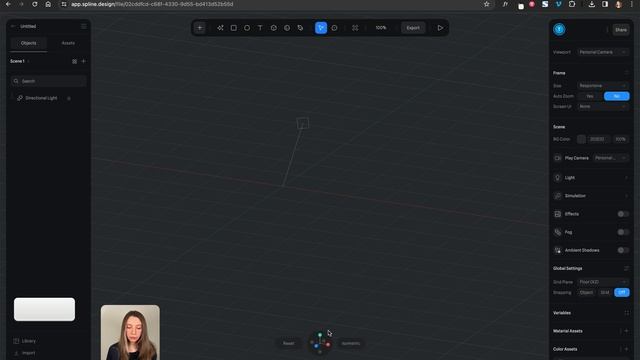The image size is (640, 360).
Task: Click the Frame section options icon
Action: [627, 73]
